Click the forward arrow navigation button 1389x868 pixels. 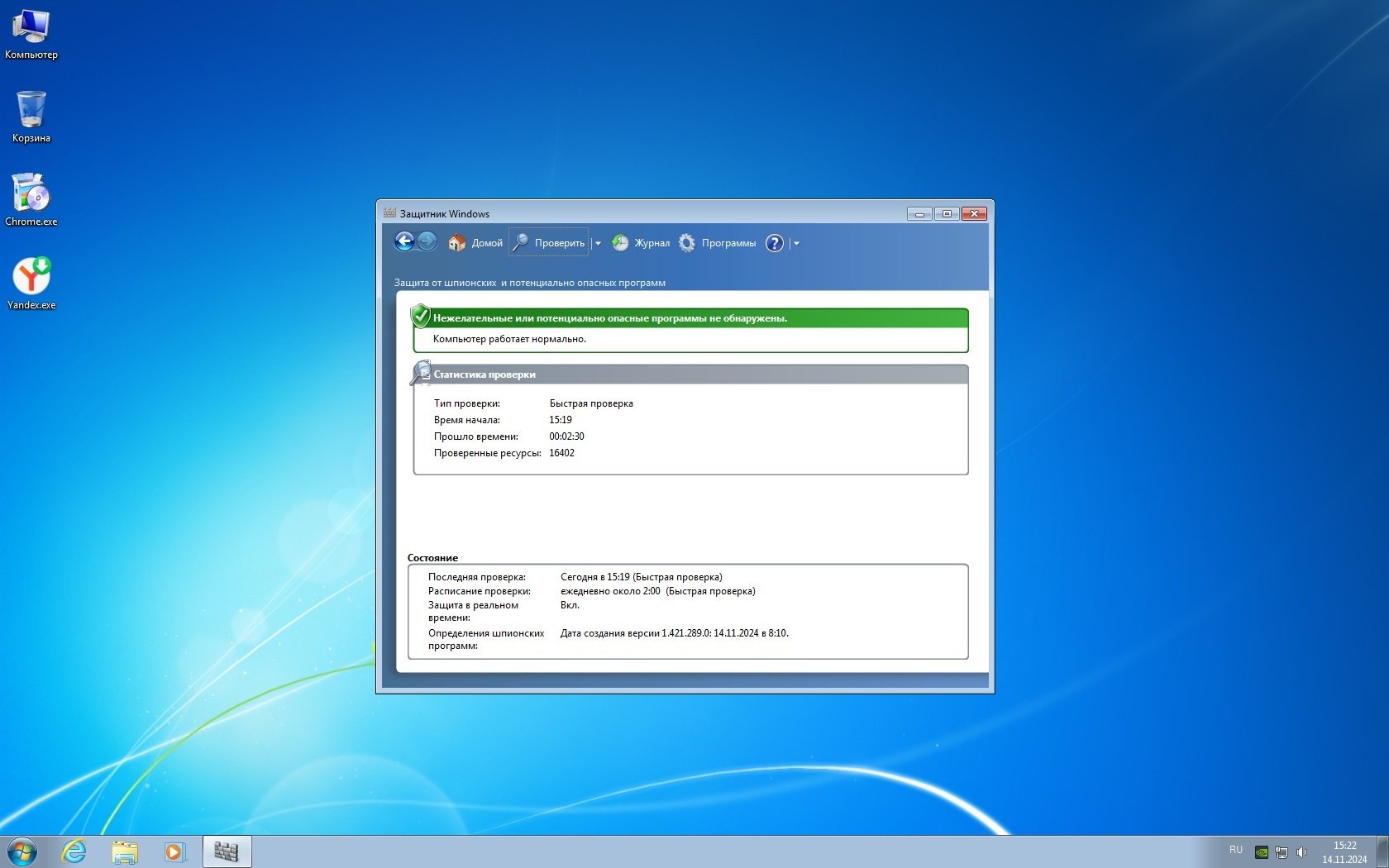tap(427, 241)
